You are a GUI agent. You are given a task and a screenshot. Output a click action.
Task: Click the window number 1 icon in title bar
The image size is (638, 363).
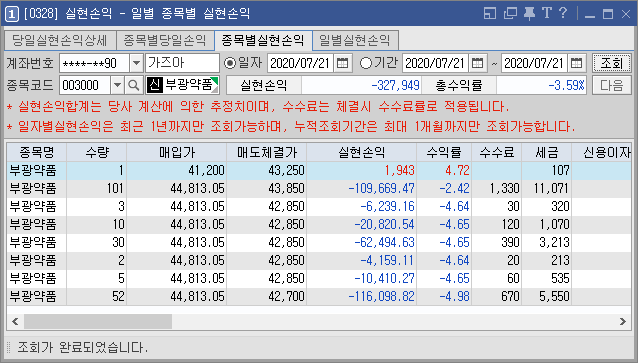(11, 14)
